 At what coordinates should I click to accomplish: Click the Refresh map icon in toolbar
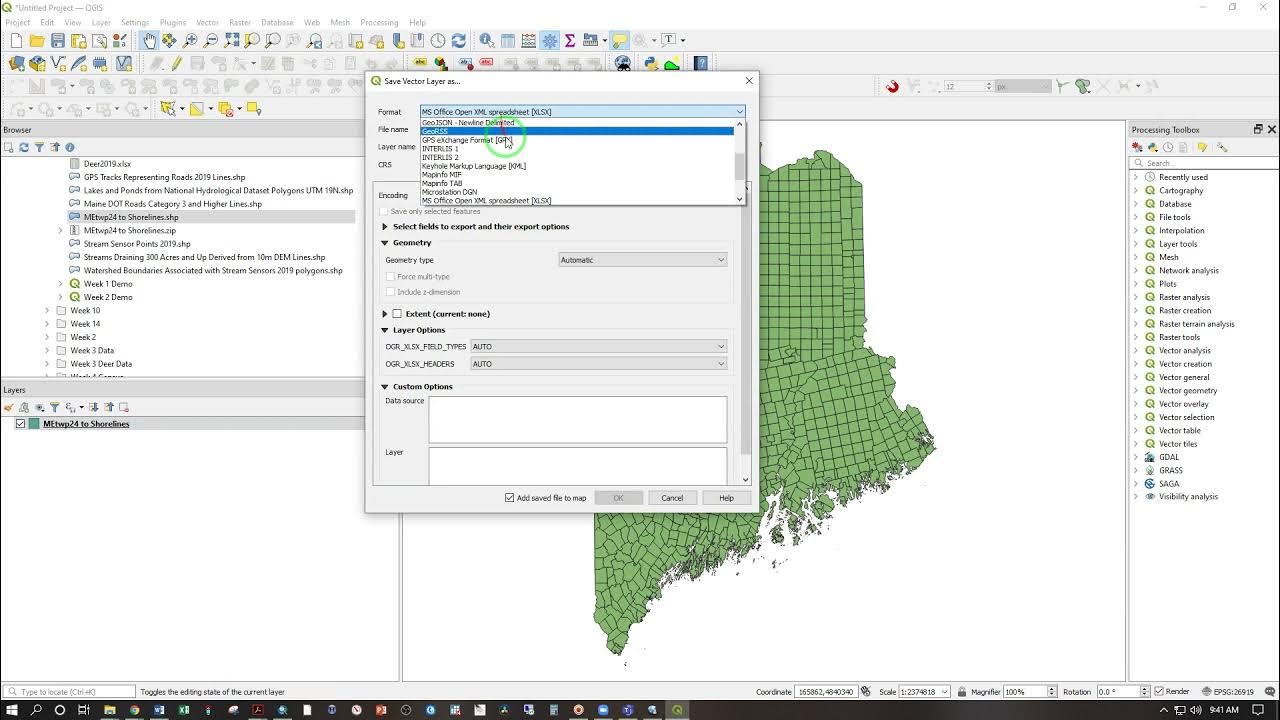(458, 41)
